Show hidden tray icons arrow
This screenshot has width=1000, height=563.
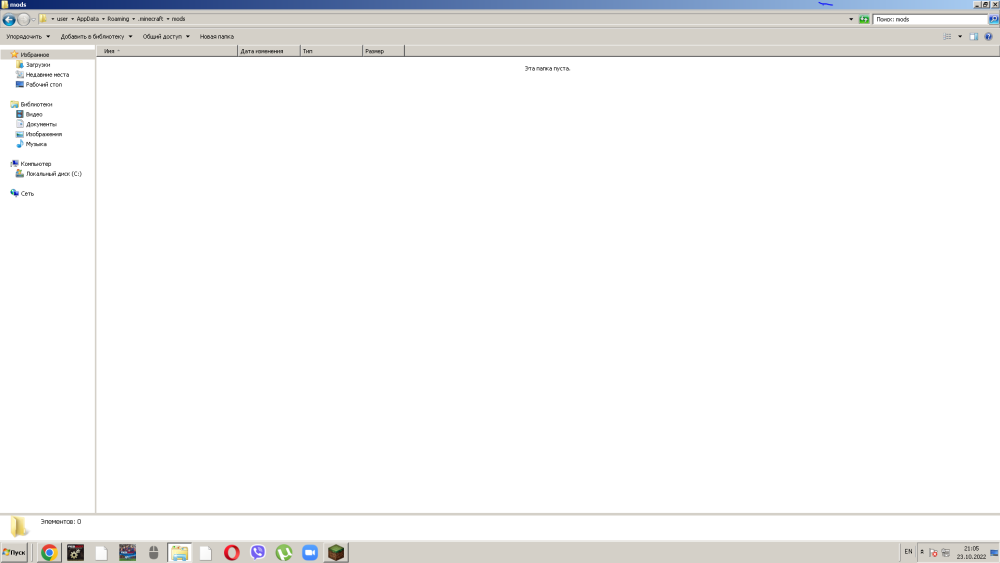pos(922,552)
